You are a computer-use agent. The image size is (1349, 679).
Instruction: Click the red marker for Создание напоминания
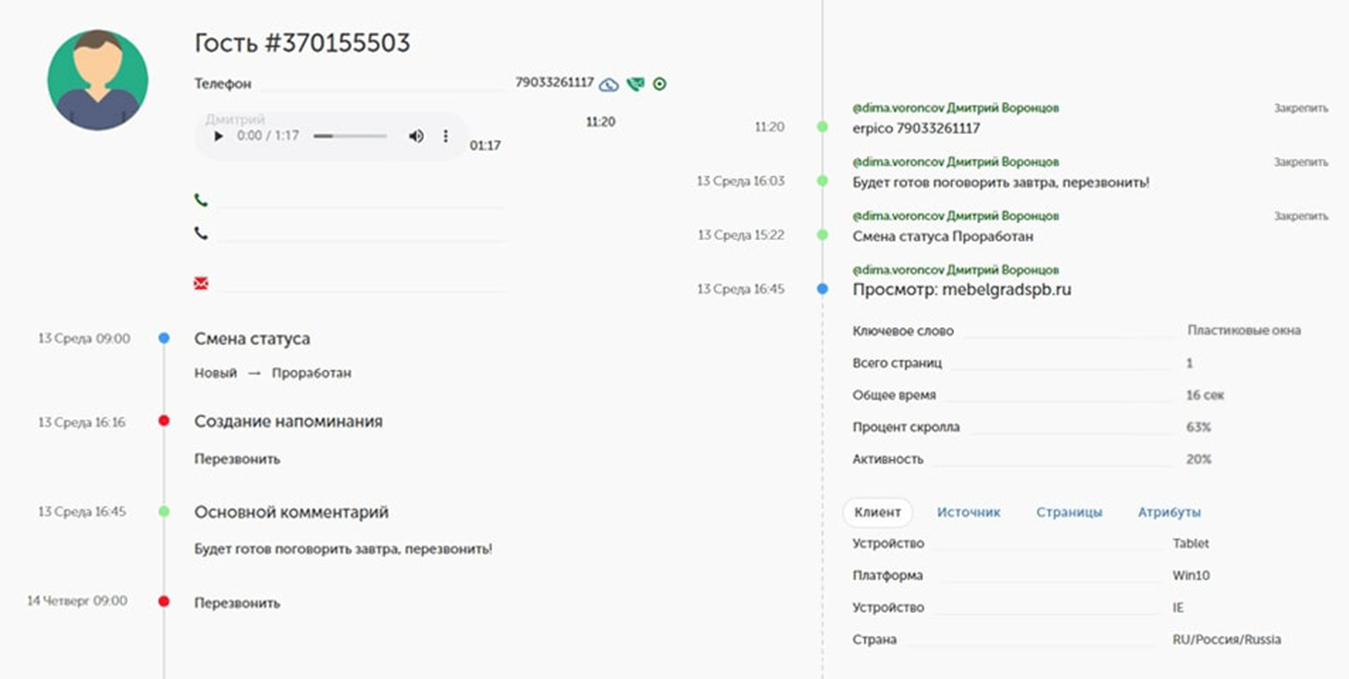tap(164, 422)
